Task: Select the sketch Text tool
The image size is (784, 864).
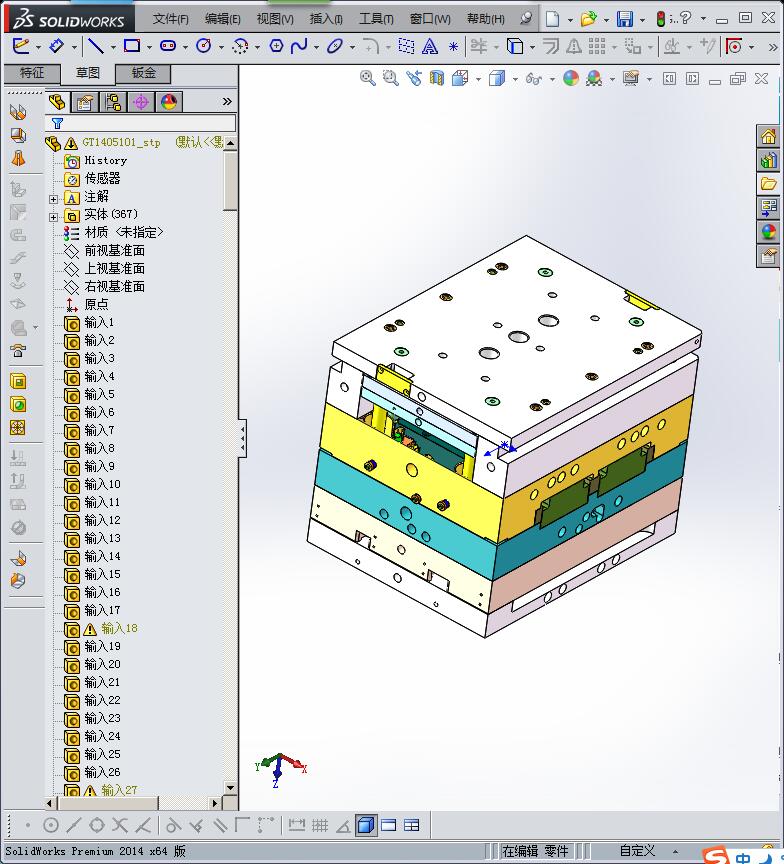Action: click(x=430, y=46)
